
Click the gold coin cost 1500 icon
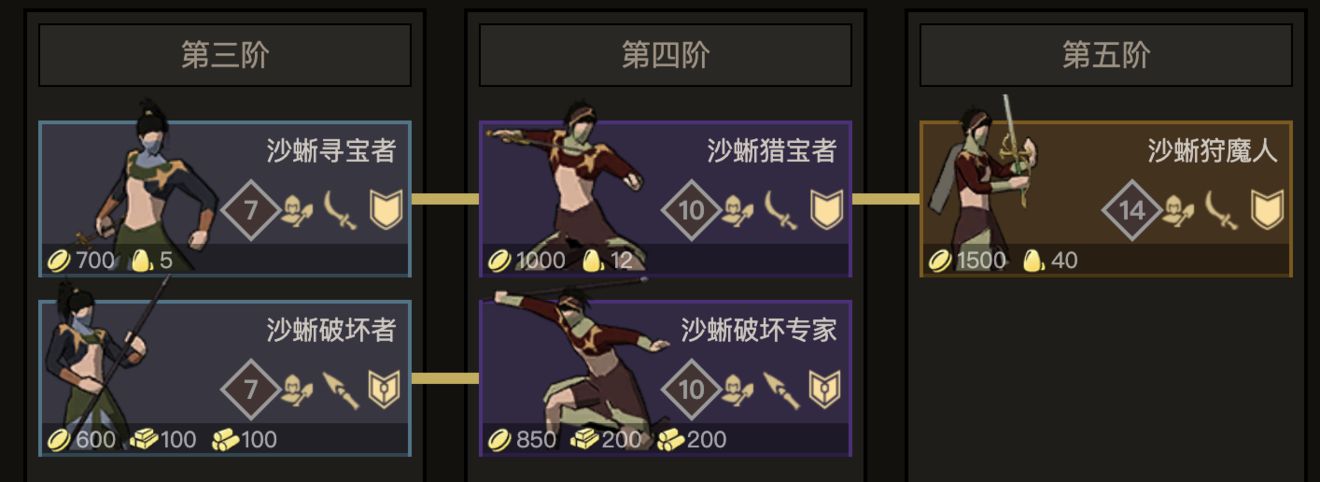[940, 261]
